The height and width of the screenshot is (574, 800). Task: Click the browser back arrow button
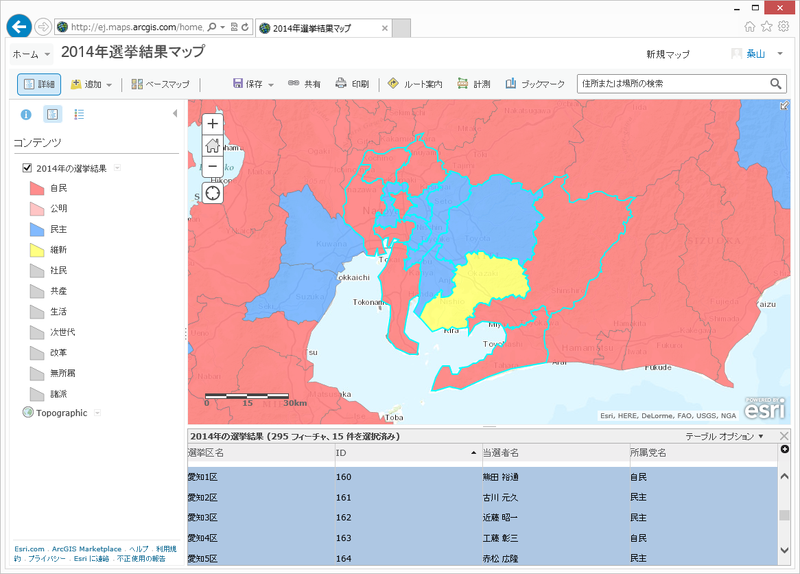click(x=19, y=27)
